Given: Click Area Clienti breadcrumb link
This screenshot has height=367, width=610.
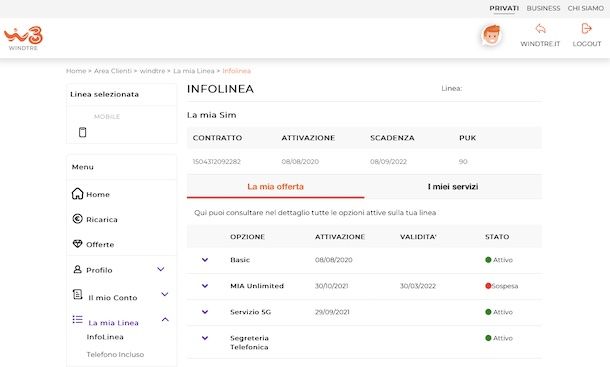Looking at the screenshot, I should pos(113,71).
